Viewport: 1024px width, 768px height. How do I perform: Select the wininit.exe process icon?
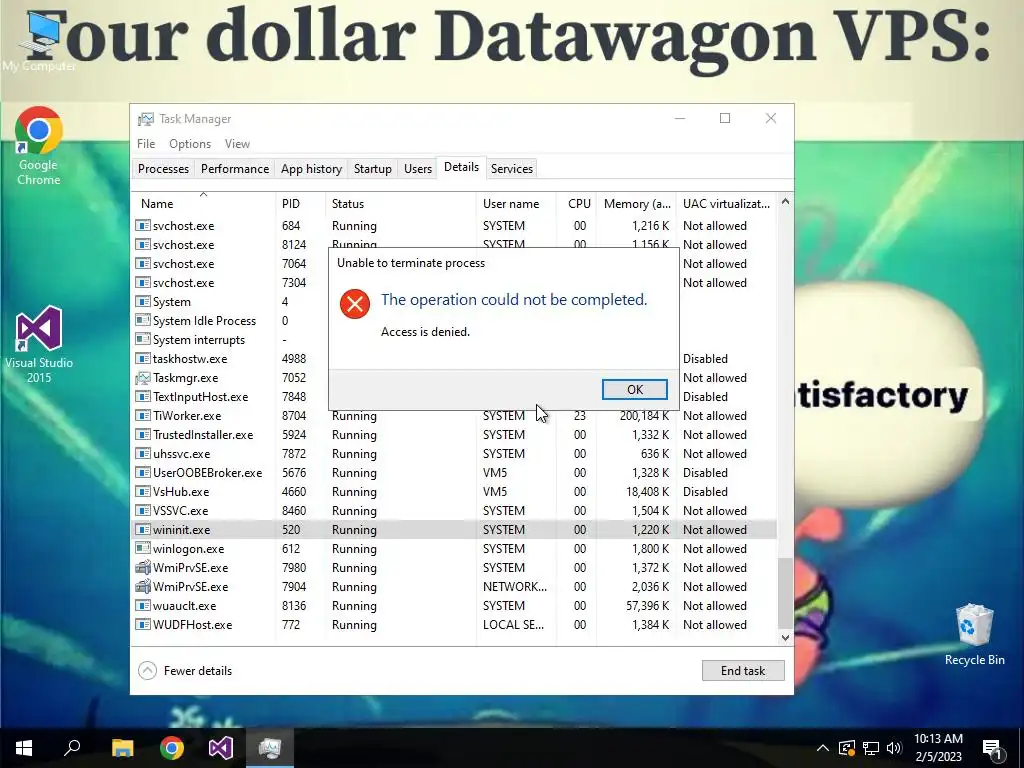143,529
